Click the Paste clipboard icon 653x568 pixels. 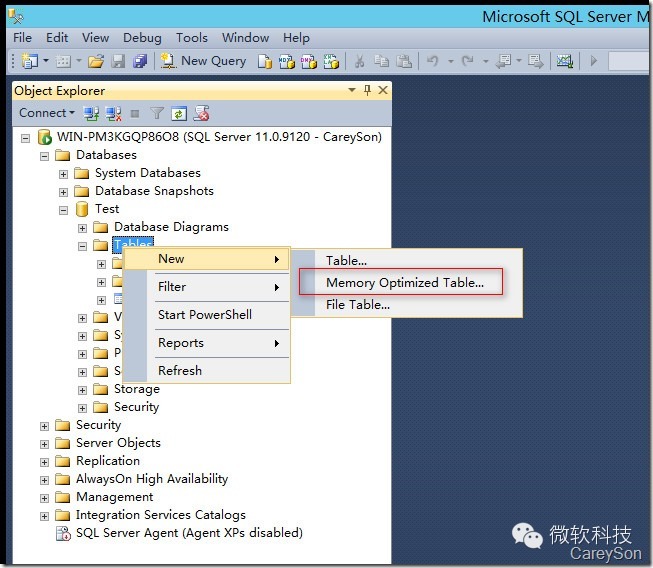click(404, 62)
